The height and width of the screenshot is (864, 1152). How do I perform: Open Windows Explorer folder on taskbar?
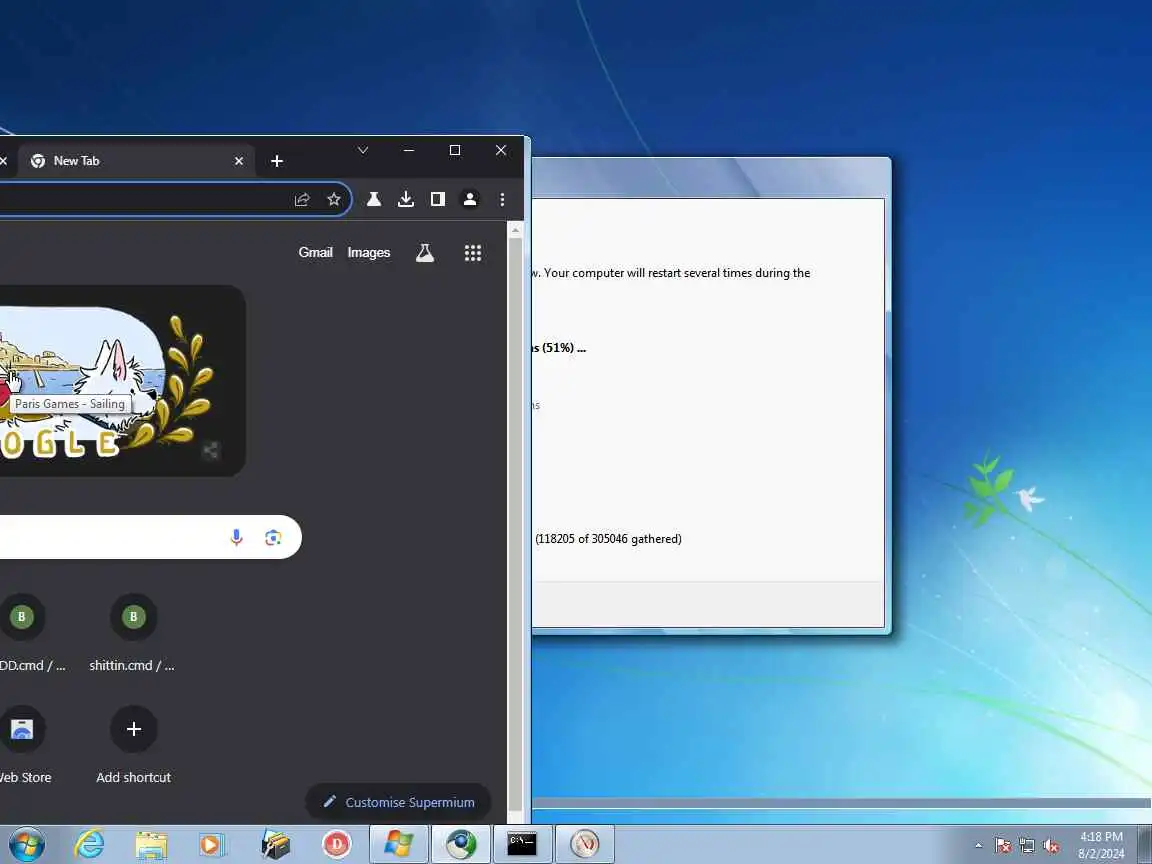151,845
